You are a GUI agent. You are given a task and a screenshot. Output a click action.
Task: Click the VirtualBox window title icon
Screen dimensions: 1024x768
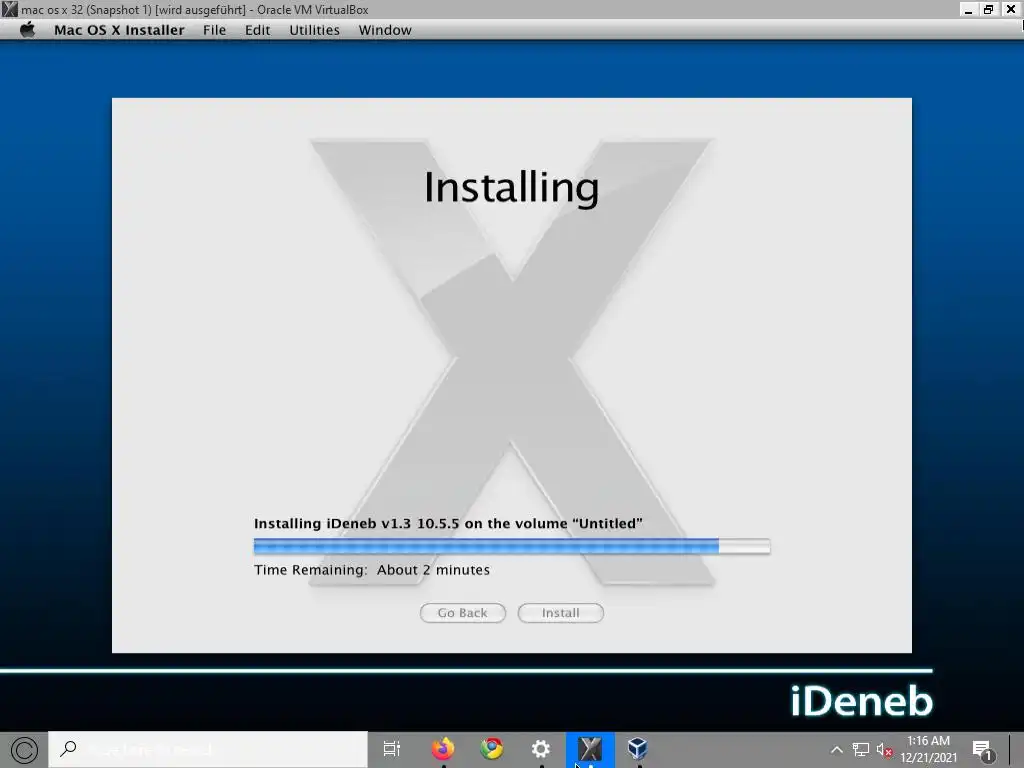click(10, 9)
